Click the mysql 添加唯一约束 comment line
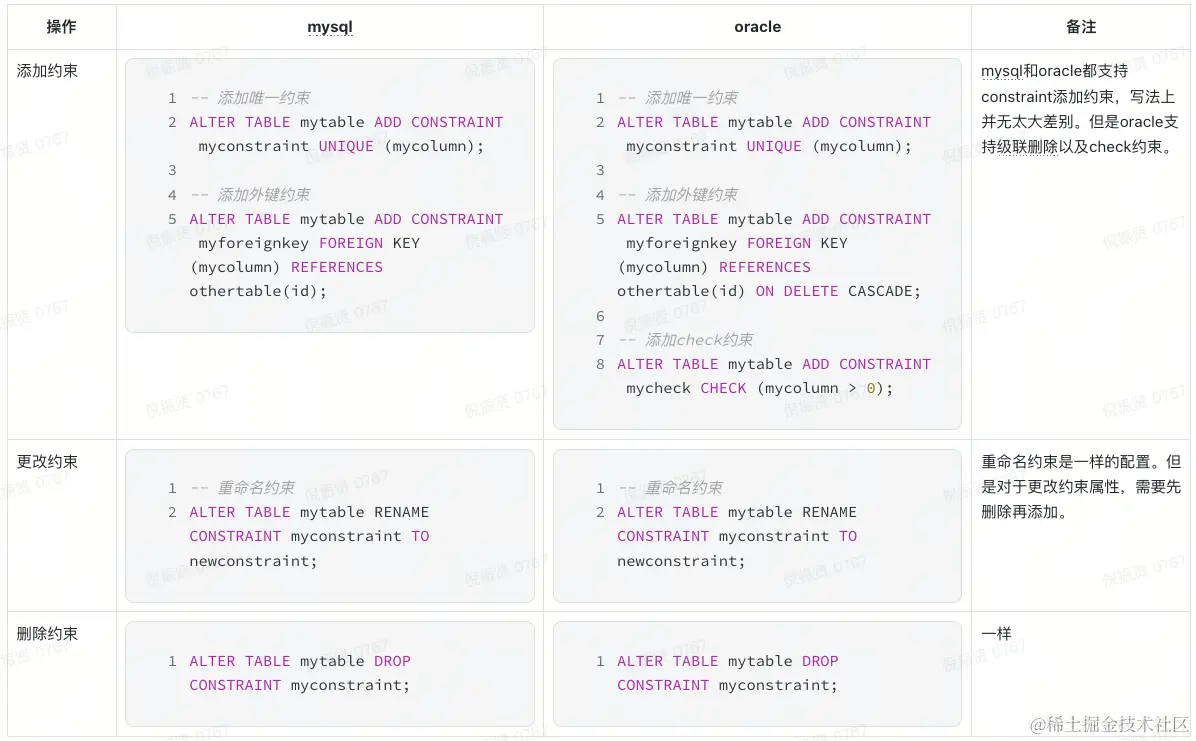Image resolution: width=1196 pixels, height=741 pixels. pyautogui.click(x=263, y=98)
